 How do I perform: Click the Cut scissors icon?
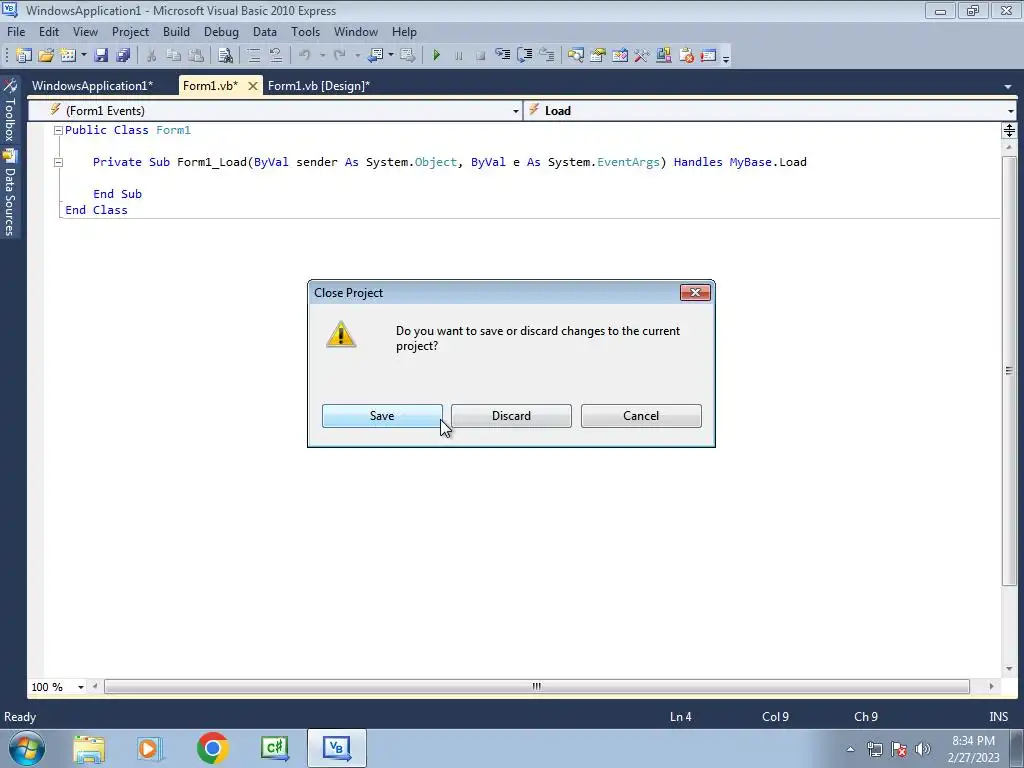click(151, 56)
